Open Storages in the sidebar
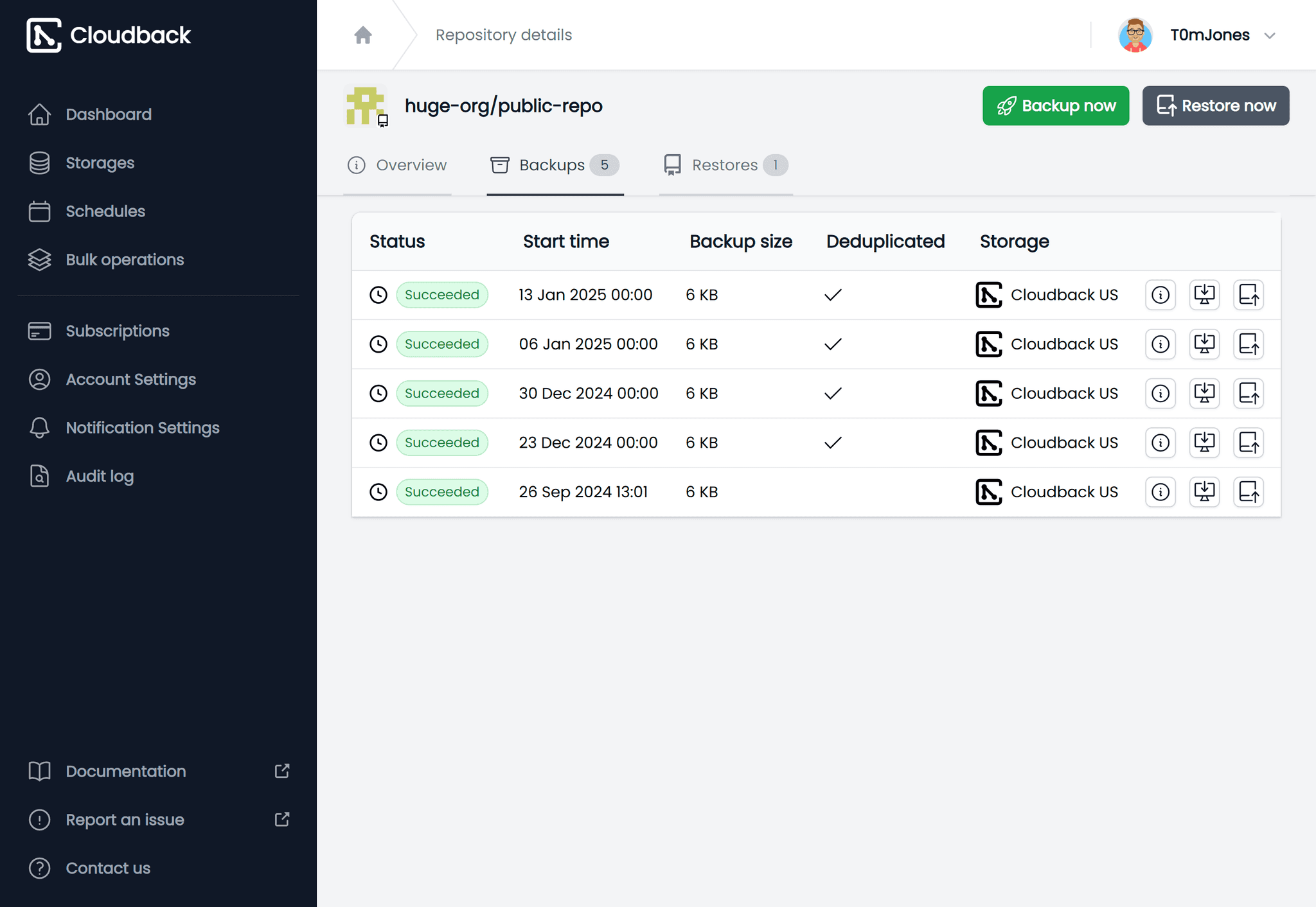 point(100,163)
